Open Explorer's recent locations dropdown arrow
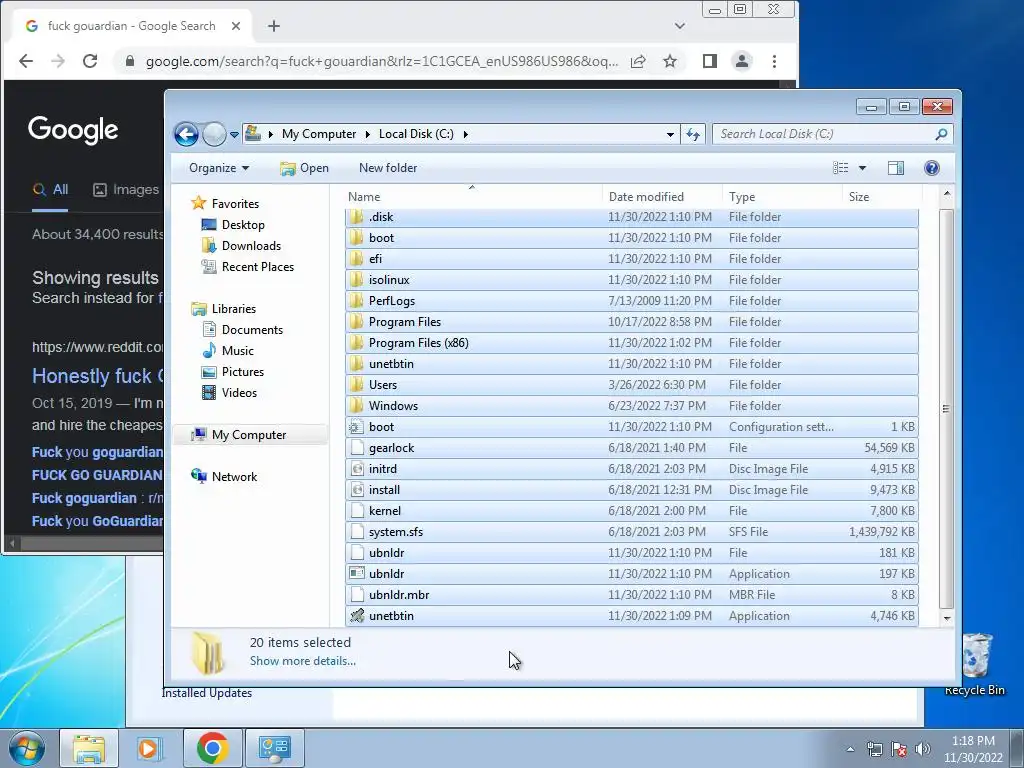The height and width of the screenshot is (768, 1024). click(234, 135)
